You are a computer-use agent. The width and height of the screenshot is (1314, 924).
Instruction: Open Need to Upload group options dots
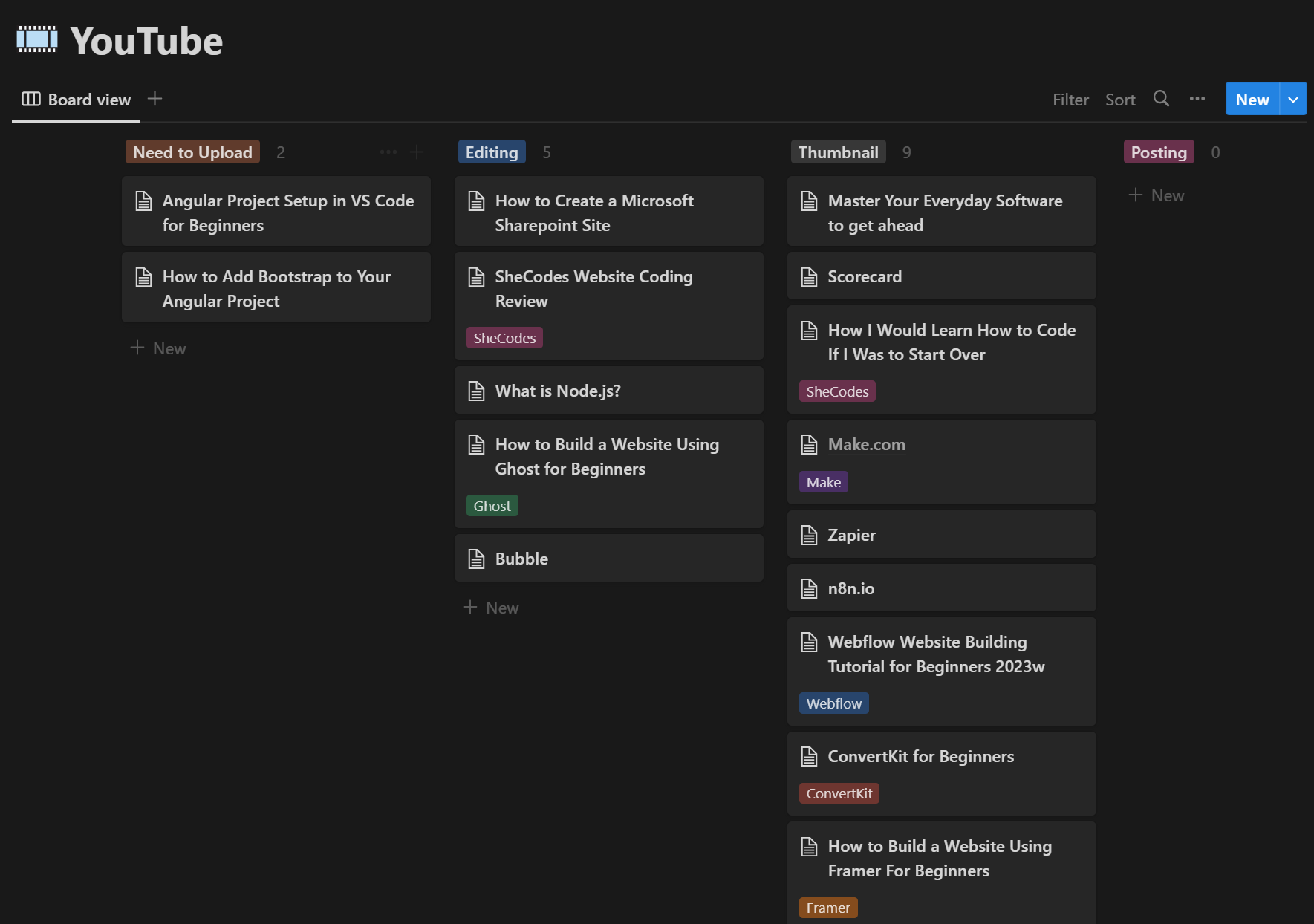[x=388, y=152]
